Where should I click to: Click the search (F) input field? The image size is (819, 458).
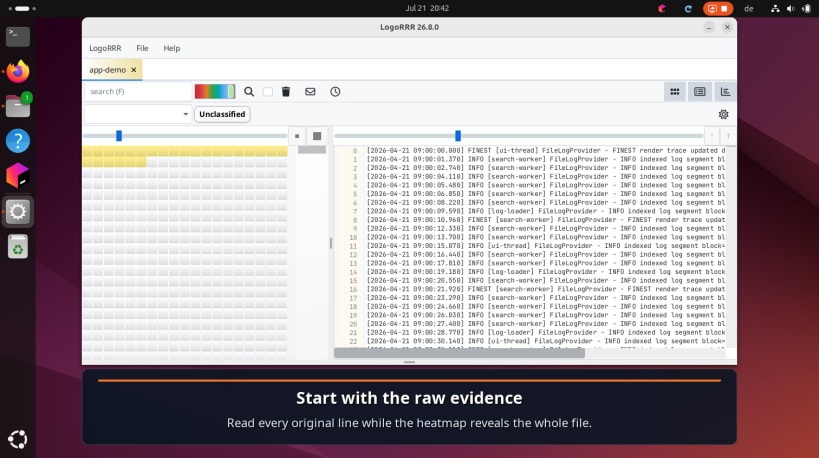[x=138, y=91]
